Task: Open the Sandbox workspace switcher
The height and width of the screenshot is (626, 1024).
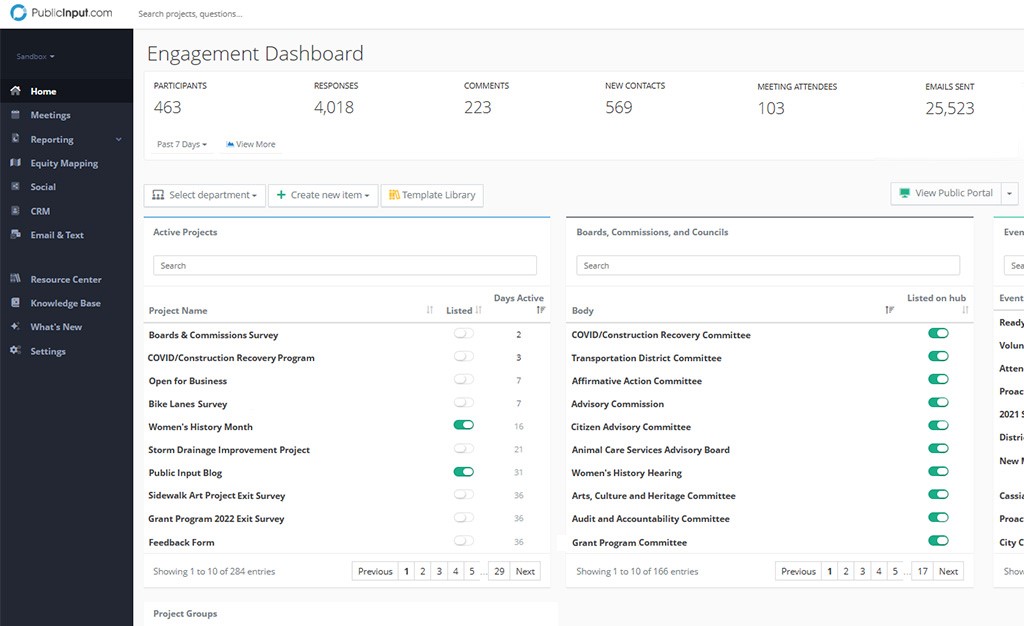Action: [36, 57]
